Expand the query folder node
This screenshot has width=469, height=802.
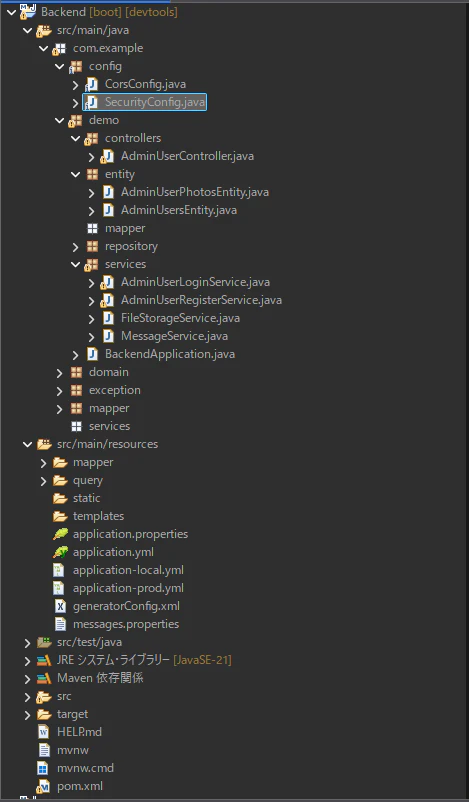43,480
